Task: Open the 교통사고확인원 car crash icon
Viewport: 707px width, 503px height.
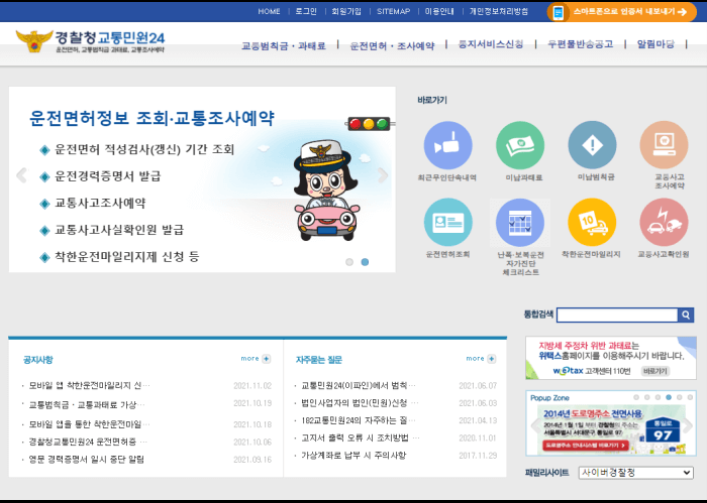Action: [x=664, y=222]
